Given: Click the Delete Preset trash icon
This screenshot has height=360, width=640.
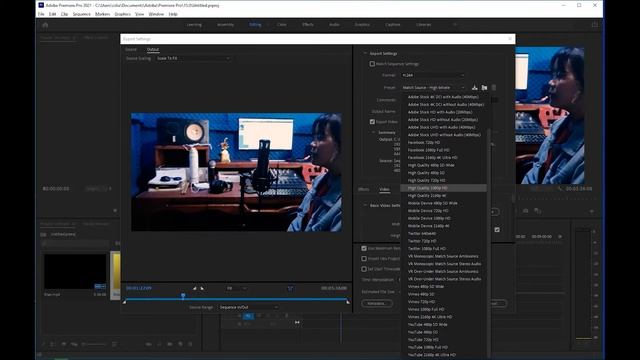Looking at the screenshot, I should coord(494,87).
